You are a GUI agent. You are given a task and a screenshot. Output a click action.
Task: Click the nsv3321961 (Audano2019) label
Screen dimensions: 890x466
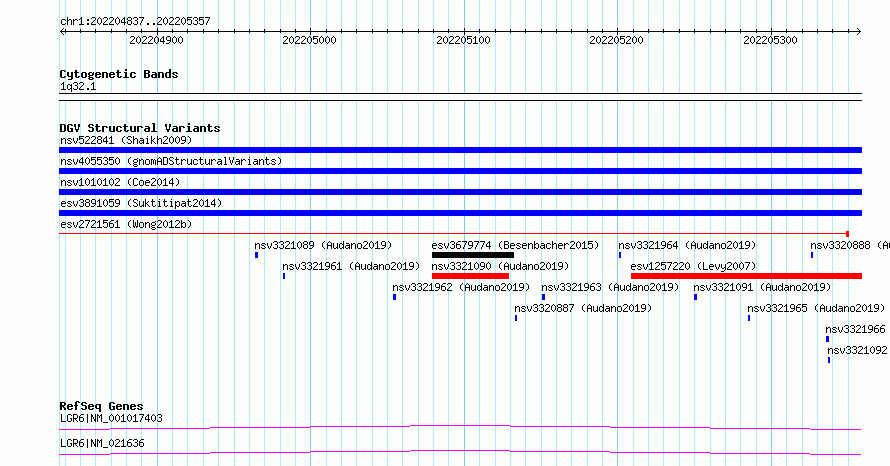click(351, 266)
